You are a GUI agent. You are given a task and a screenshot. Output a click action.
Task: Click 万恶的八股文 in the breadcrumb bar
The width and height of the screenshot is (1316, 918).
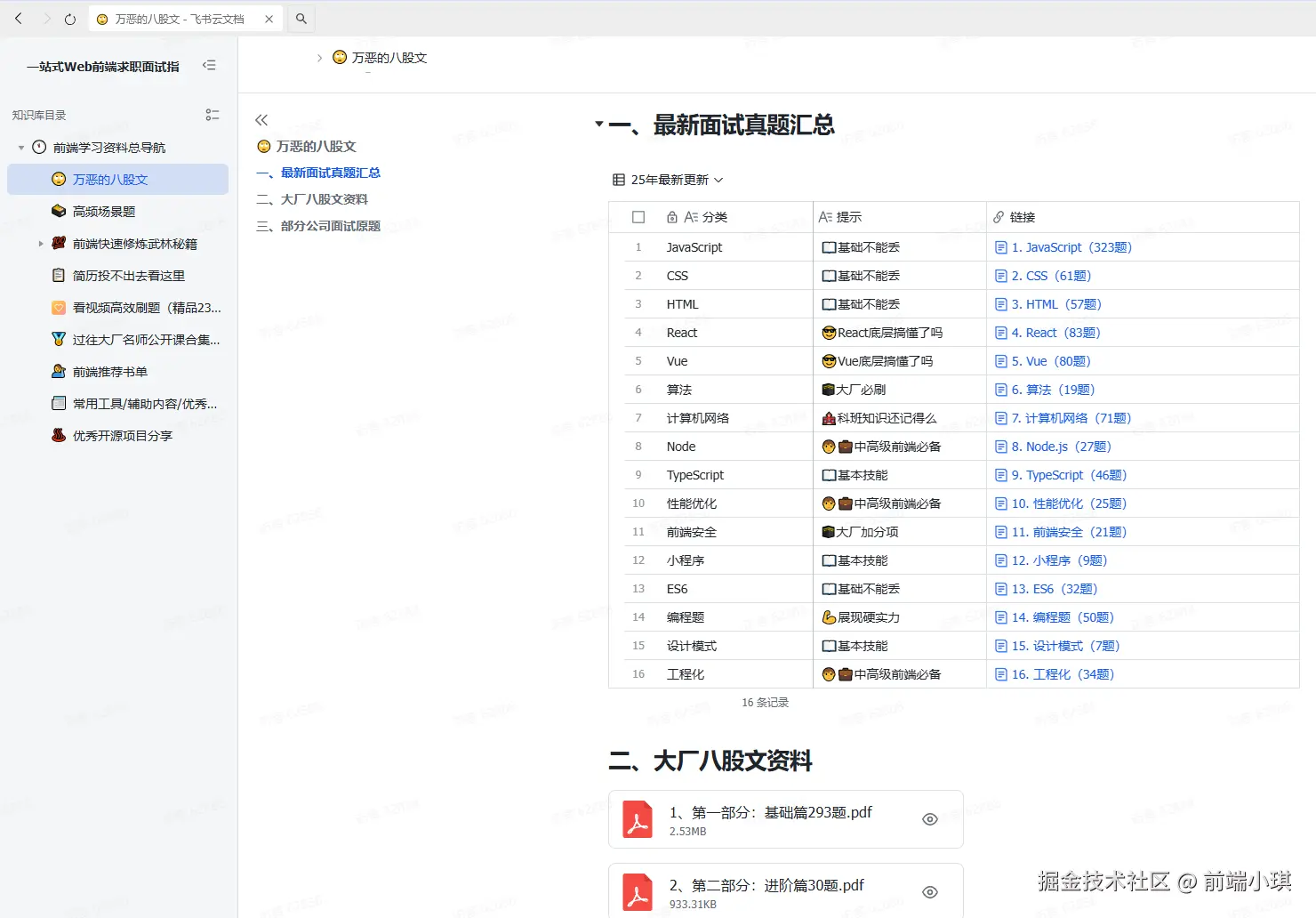389,57
